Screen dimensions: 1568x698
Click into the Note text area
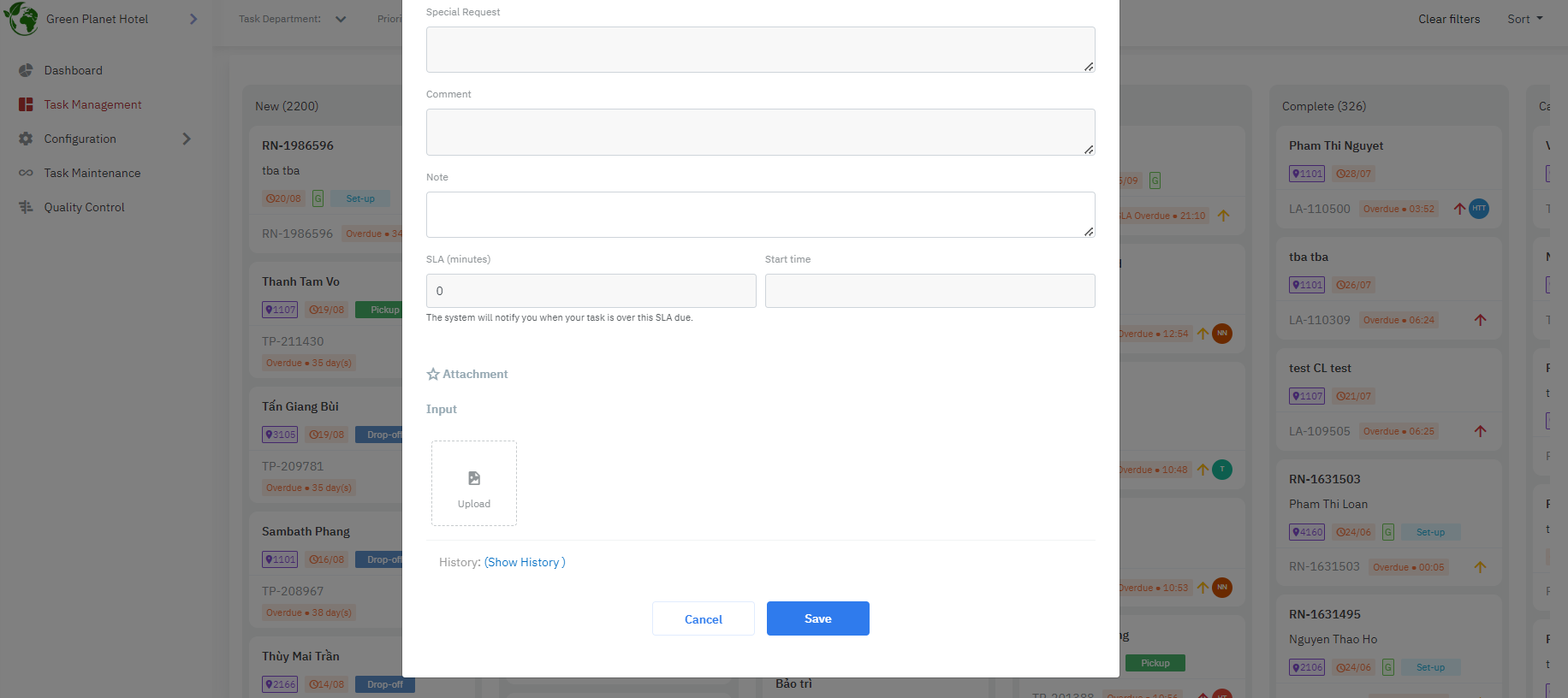760,214
